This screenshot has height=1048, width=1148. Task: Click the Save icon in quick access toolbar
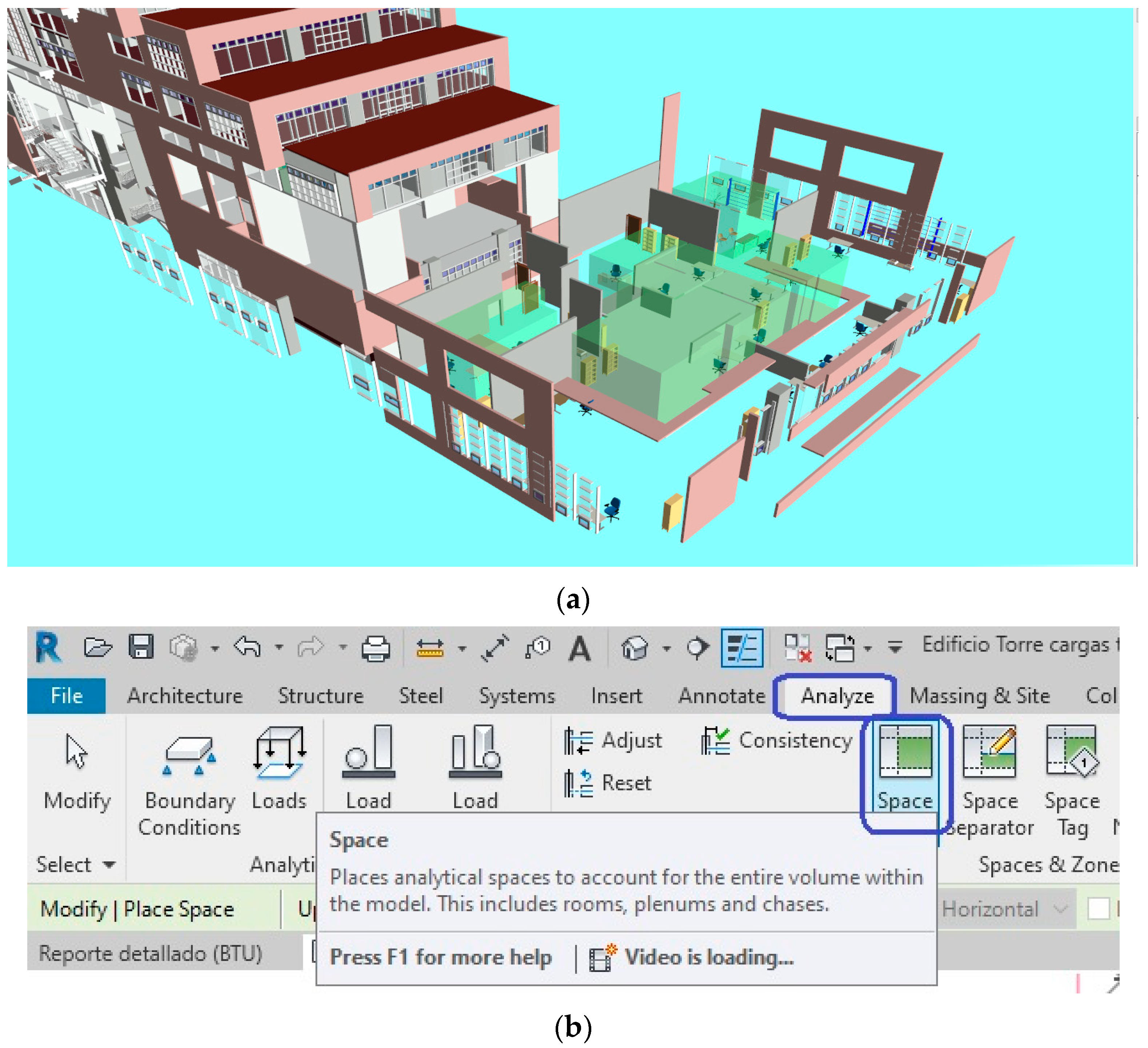coord(141,647)
